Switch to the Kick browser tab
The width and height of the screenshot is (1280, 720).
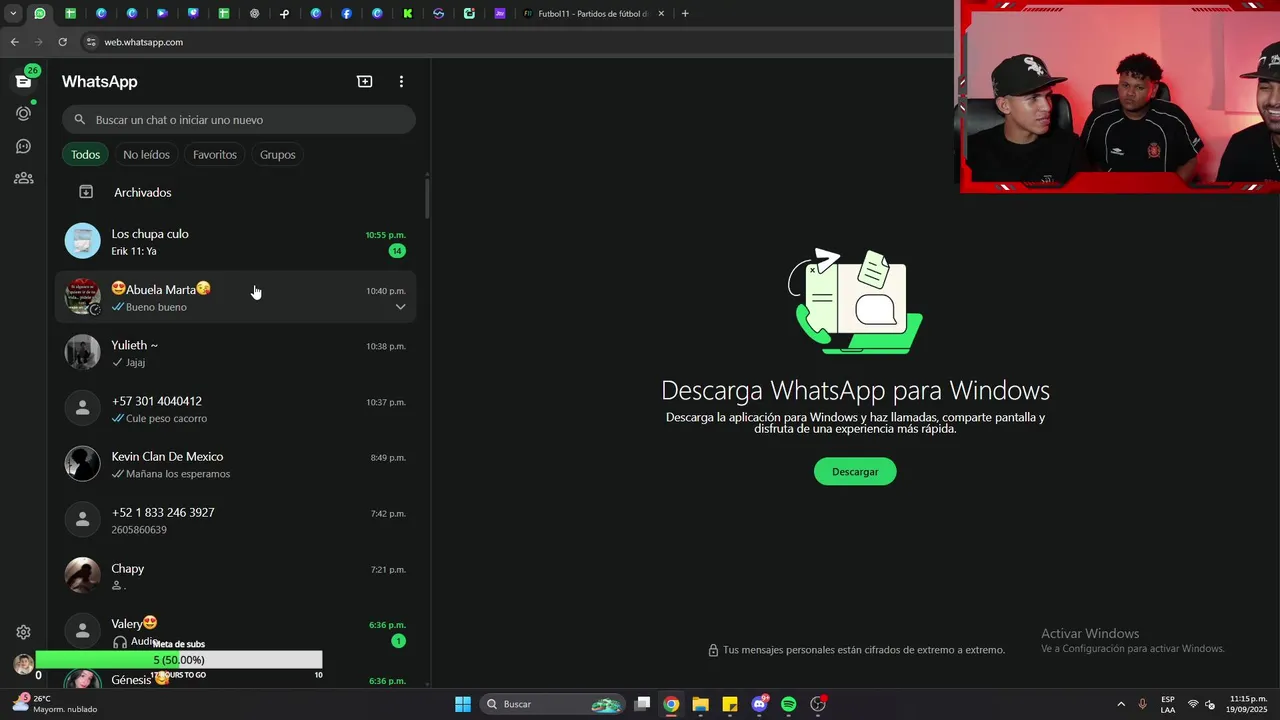tap(408, 14)
